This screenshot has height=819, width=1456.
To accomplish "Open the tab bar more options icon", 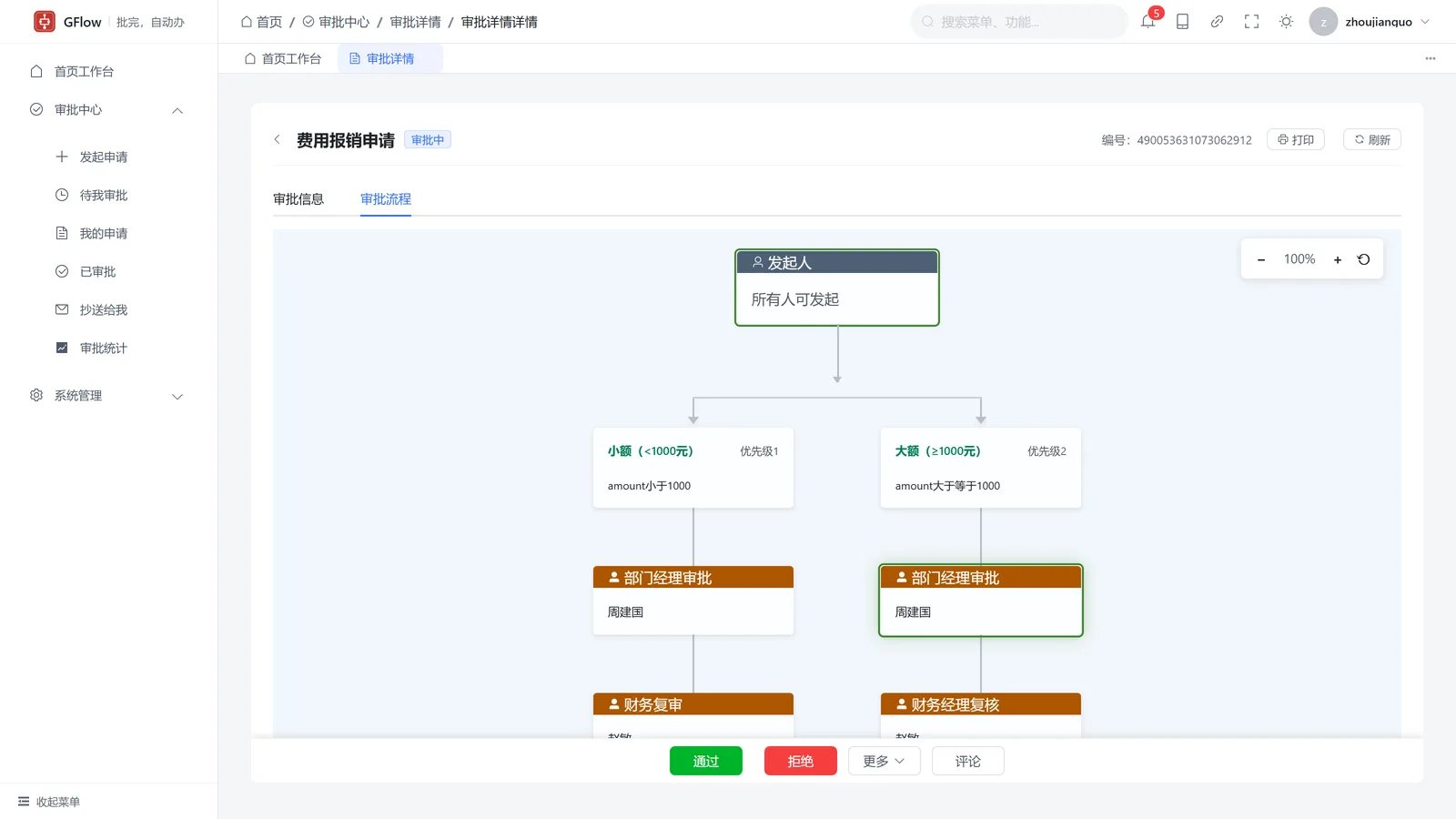I will (x=1431, y=58).
